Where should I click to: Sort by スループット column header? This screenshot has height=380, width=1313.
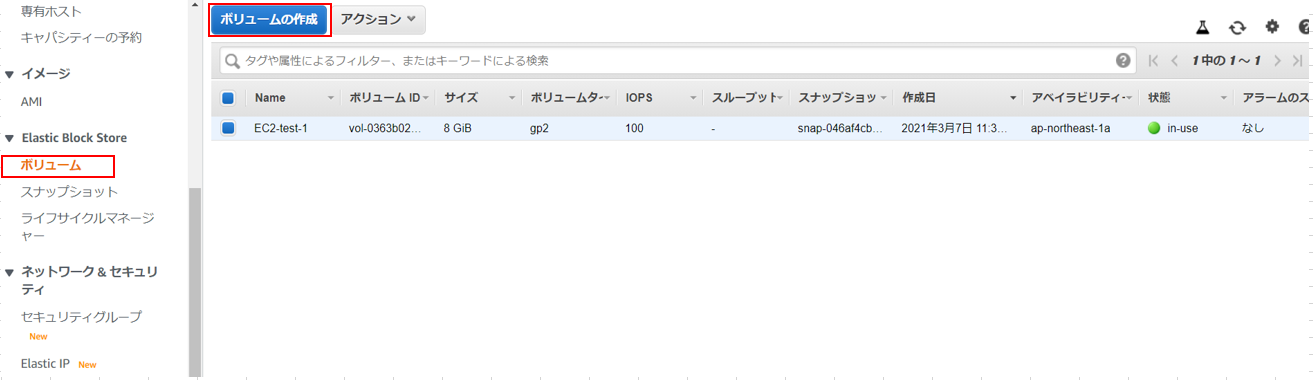[x=743, y=98]
